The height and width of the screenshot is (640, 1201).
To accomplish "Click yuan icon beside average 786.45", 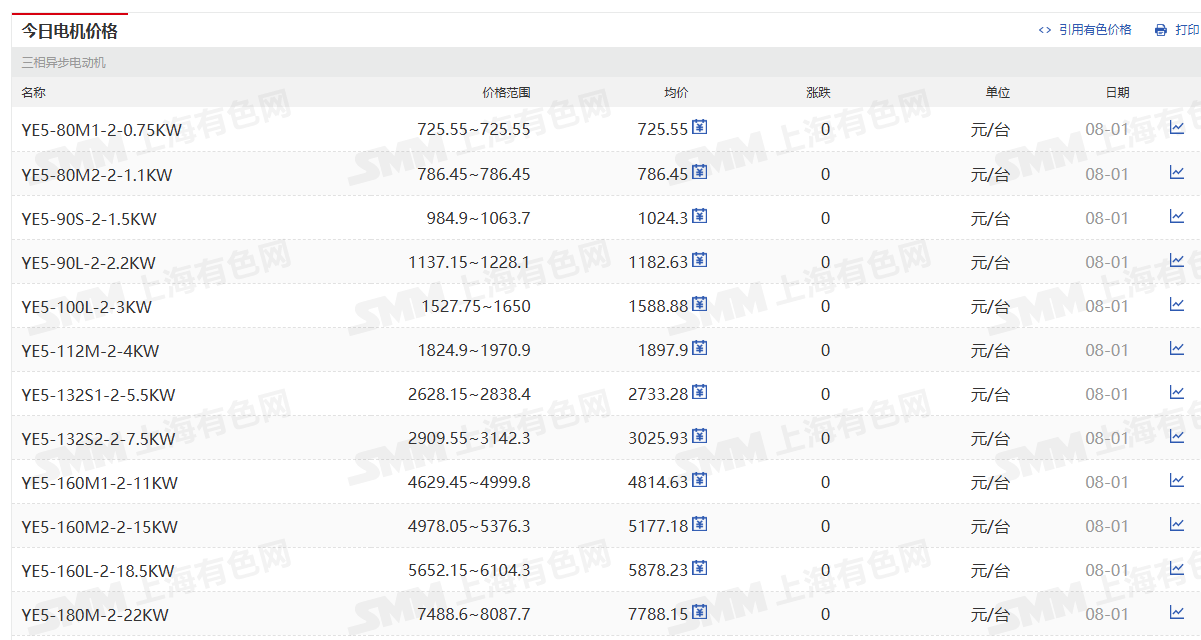I will tap(700, 171).
